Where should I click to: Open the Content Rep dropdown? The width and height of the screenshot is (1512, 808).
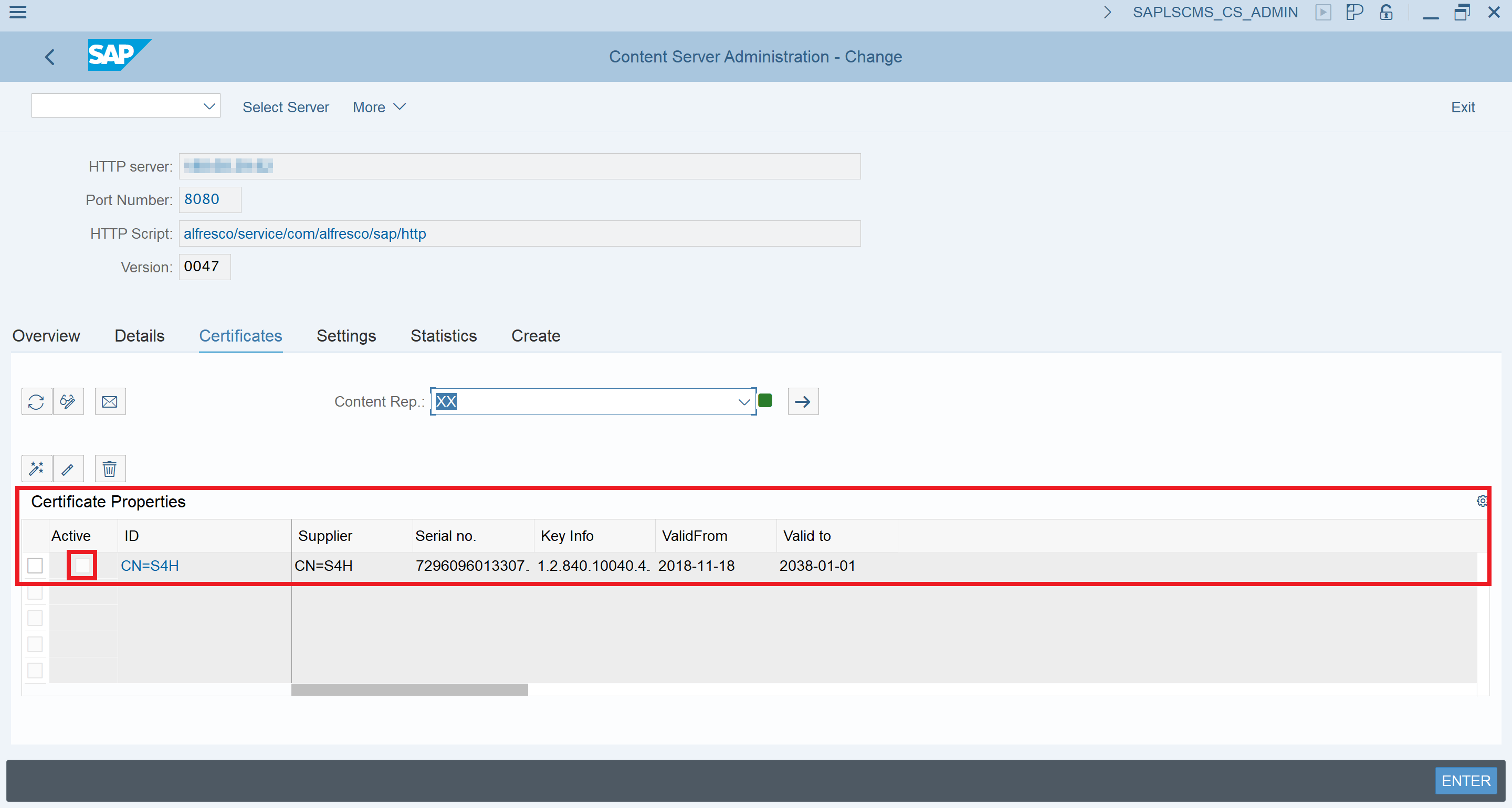click(744, 401)
